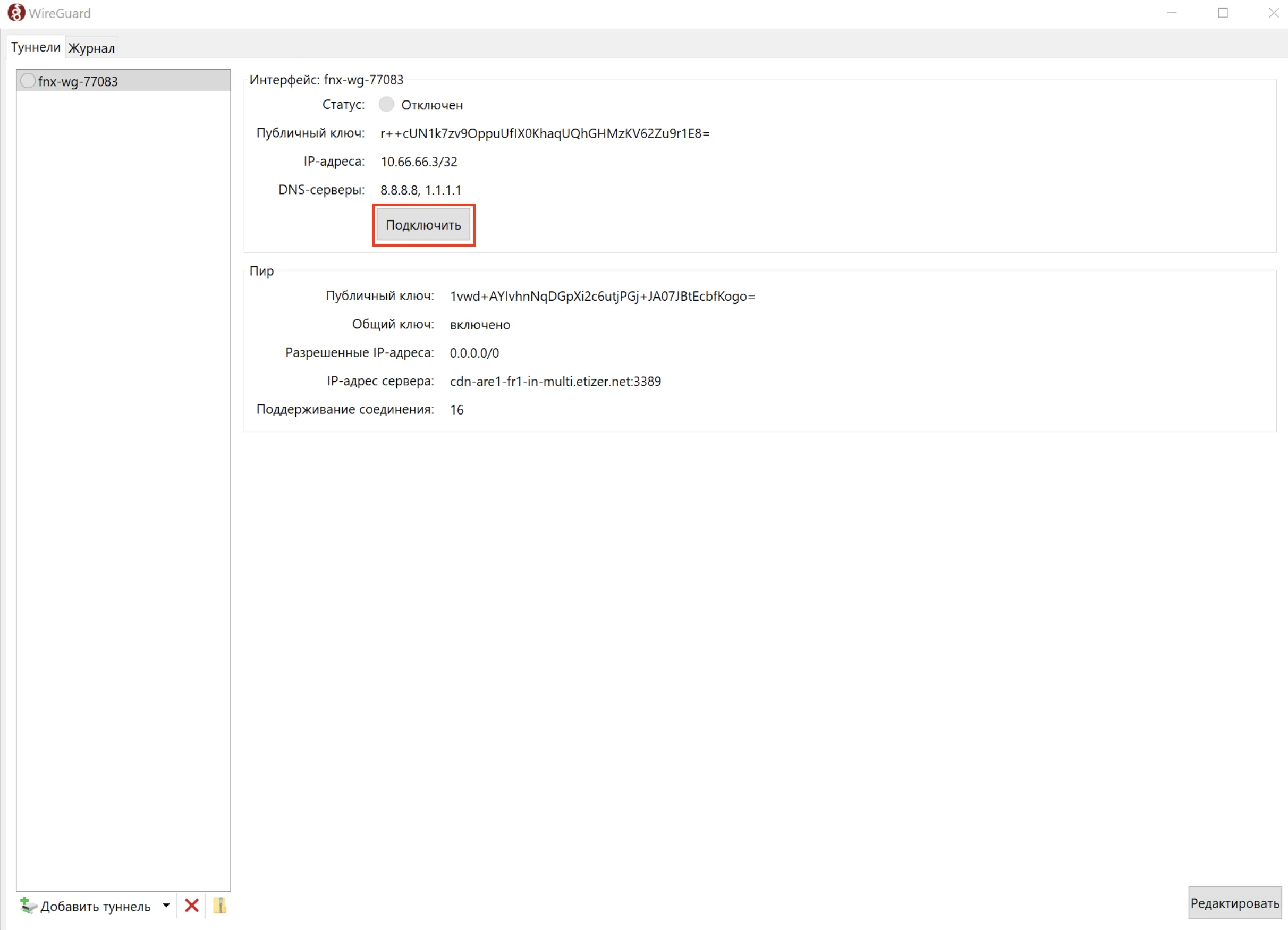The height and width of the screenshot is (930, 1288).
Task: Click status circle beside fnx-wg-77083 tunnel
Action: [x=27, y=81]
